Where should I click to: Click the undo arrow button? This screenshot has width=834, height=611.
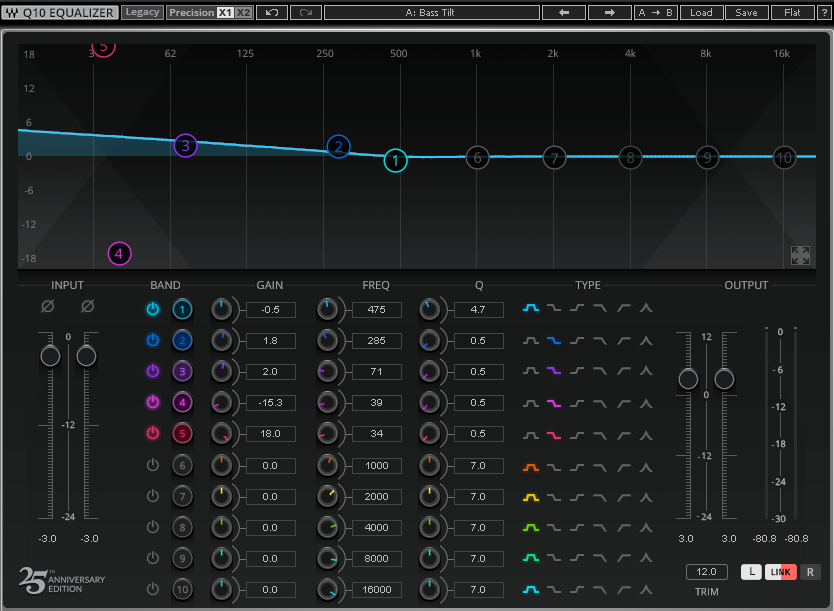tap(272, 12)
